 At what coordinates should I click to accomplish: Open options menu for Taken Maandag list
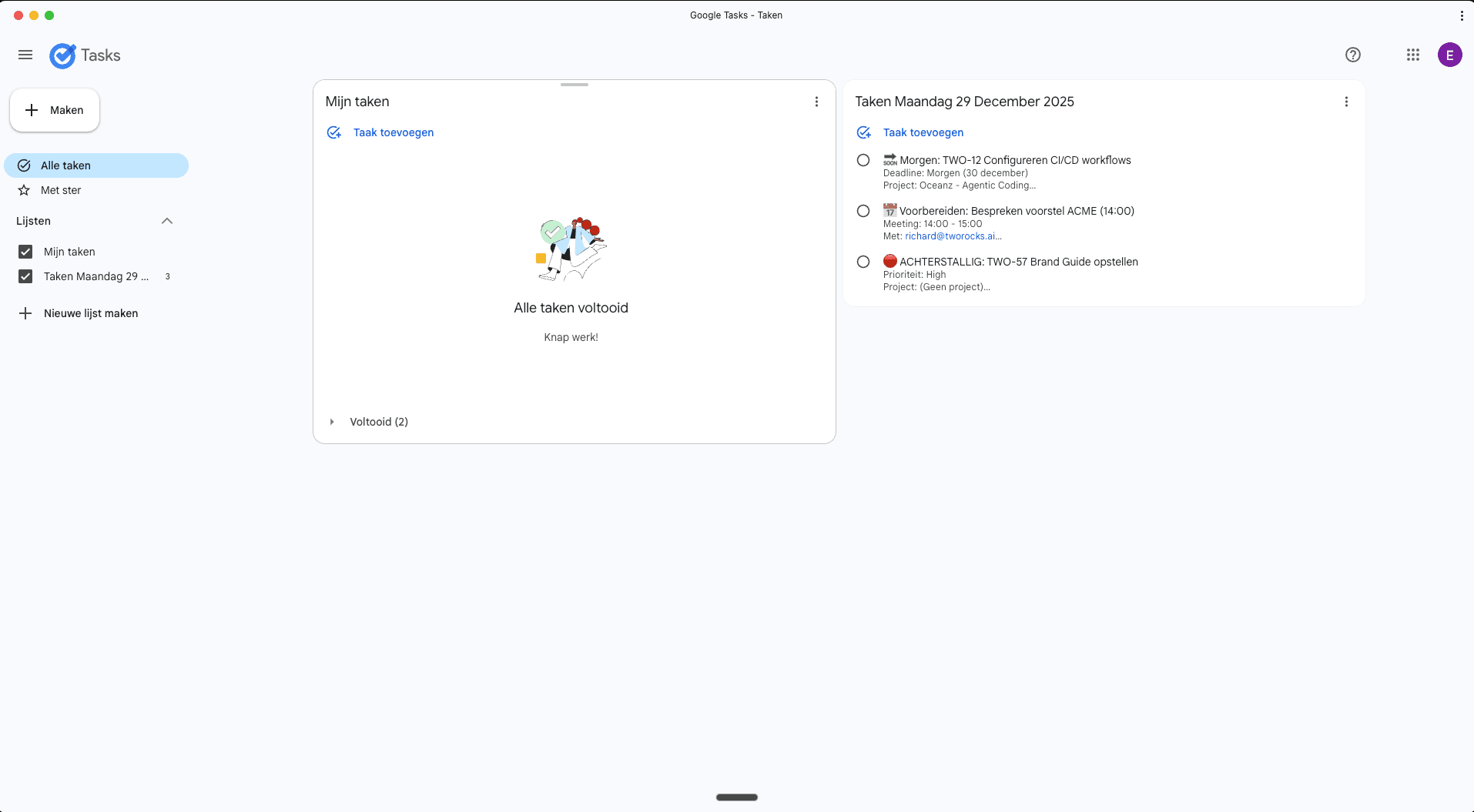pos(1346,101)
